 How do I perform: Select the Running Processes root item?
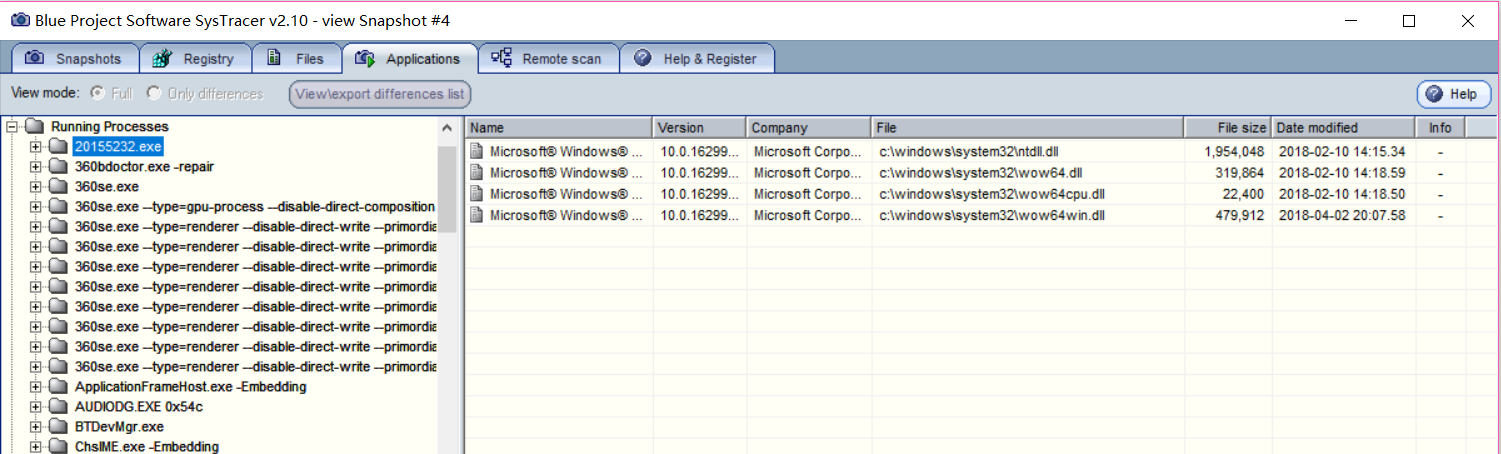110,127
